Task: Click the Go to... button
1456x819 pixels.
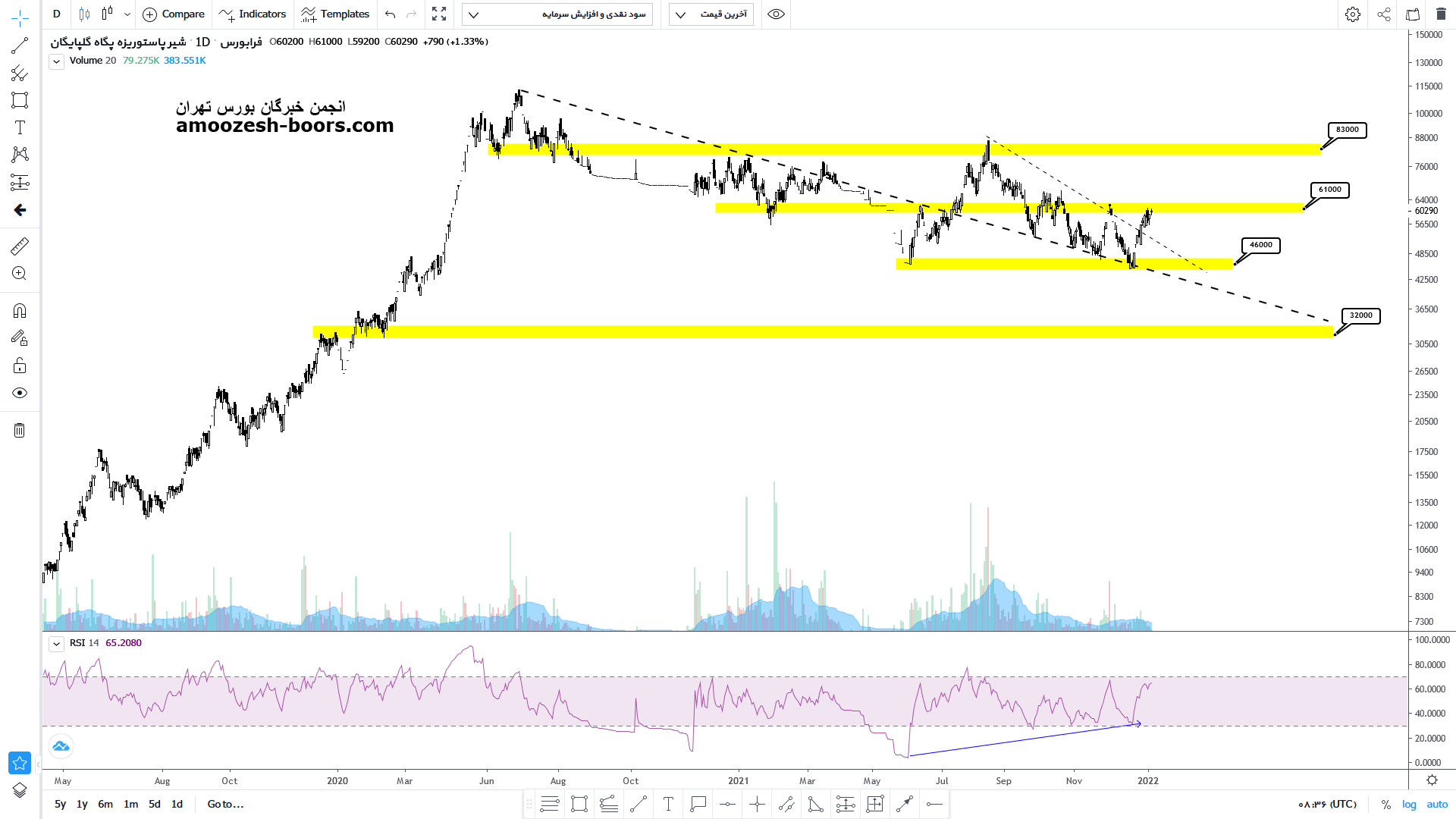Action: 225,804
